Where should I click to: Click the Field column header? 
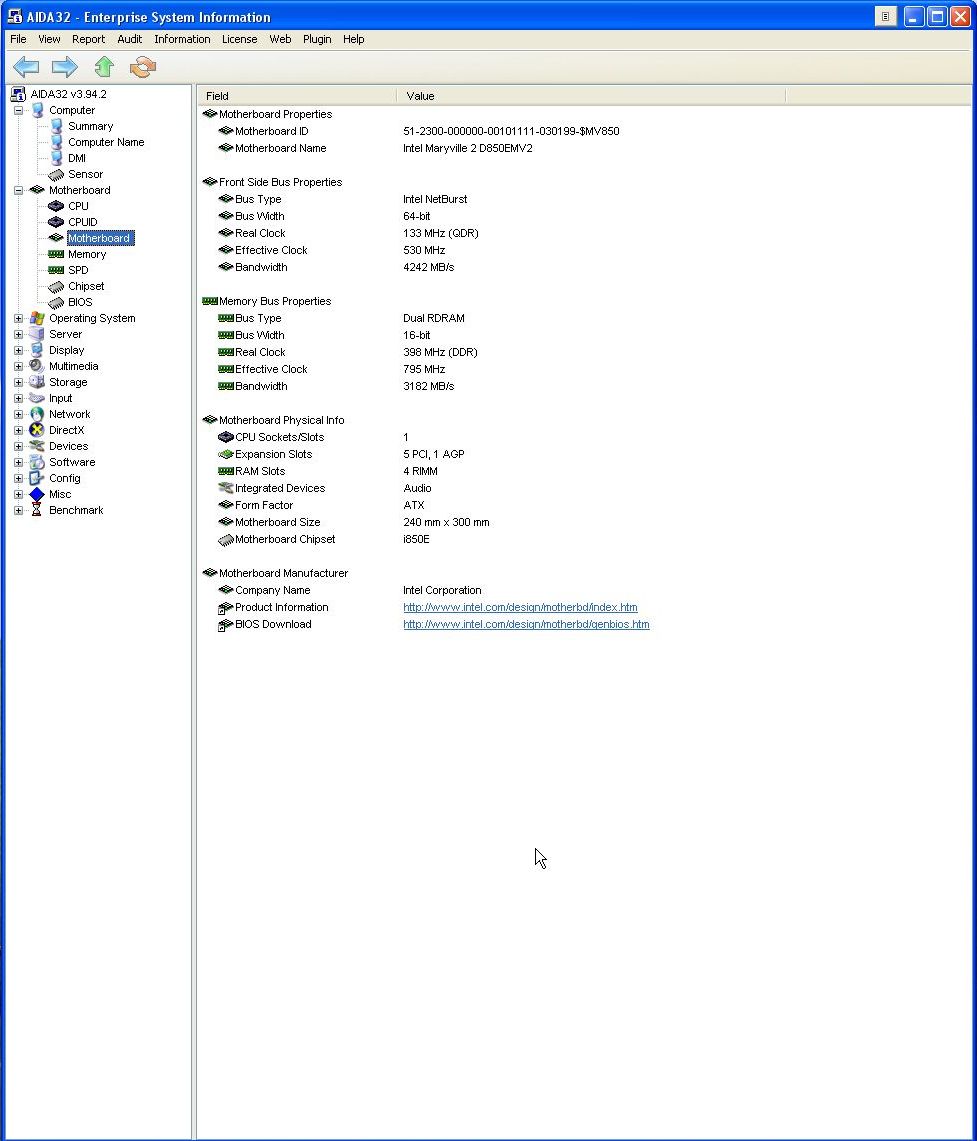click(297, 96)
